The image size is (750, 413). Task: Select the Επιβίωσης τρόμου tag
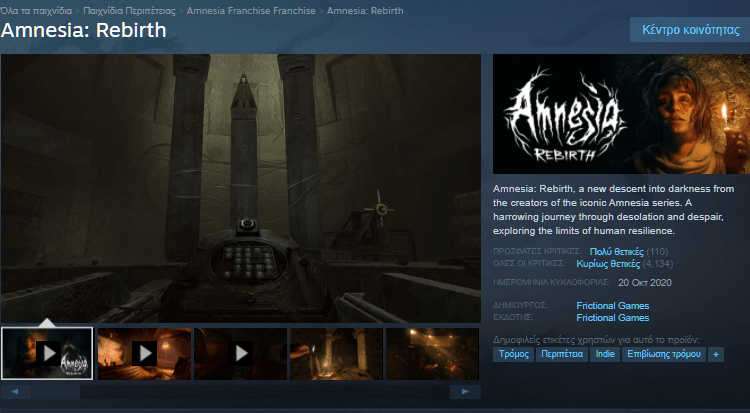coord(664,354)
